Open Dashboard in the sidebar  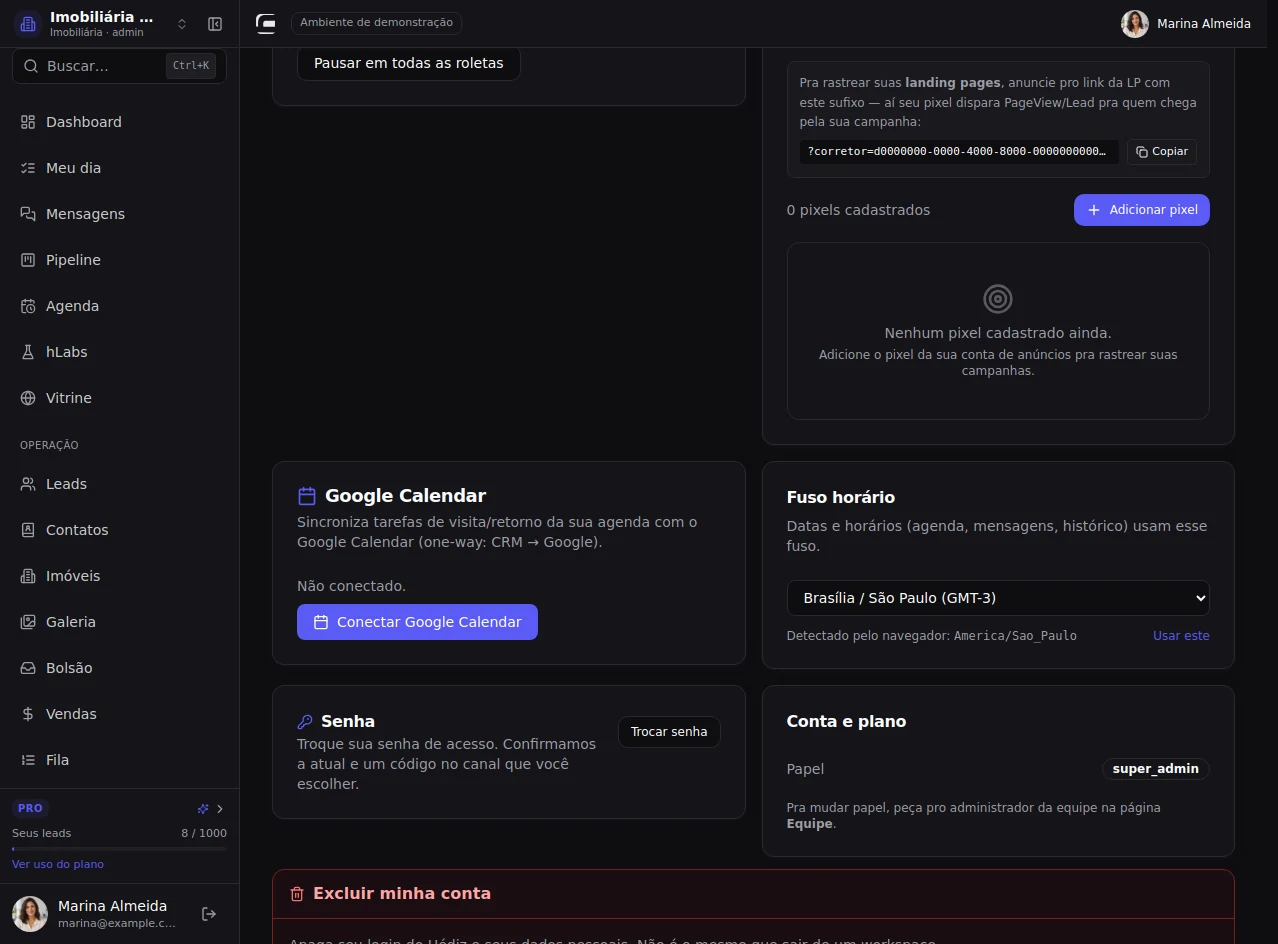(x=119, y=122)
